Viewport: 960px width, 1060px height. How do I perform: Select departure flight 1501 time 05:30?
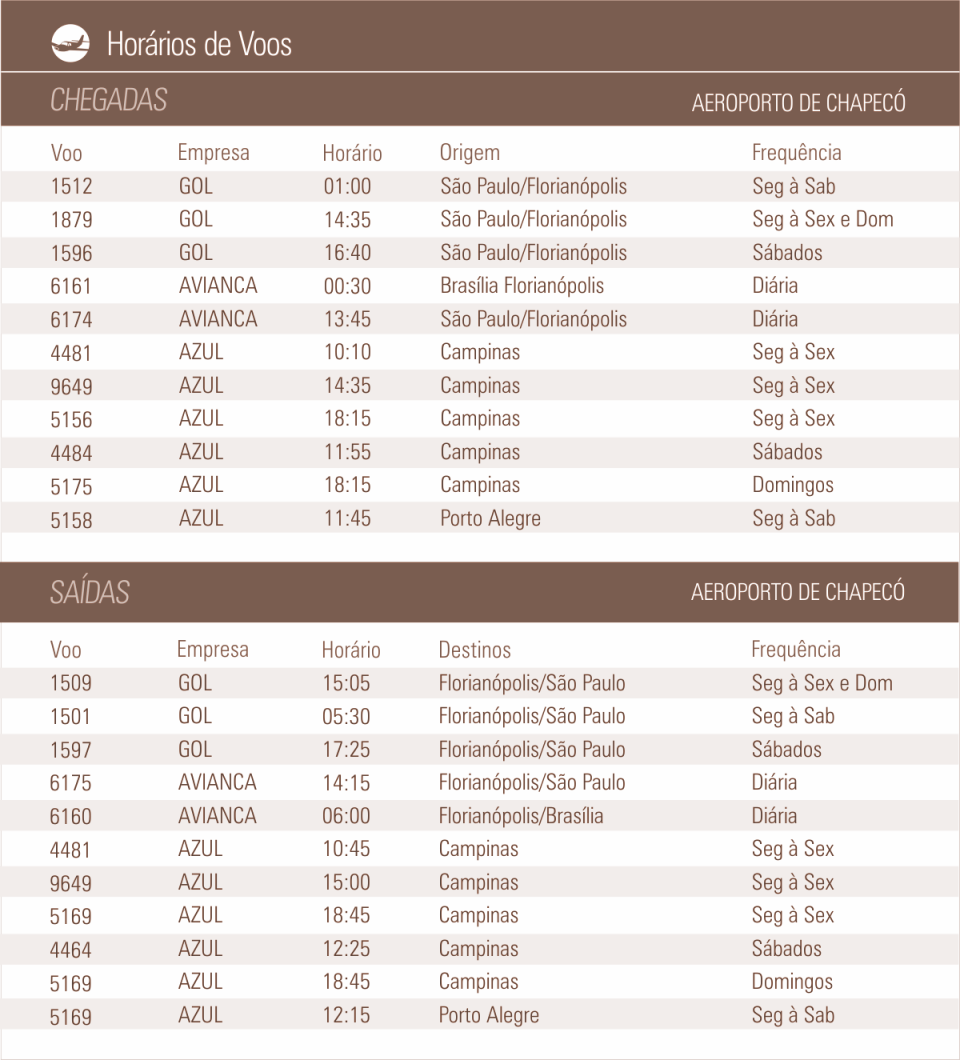coord(346,716)
